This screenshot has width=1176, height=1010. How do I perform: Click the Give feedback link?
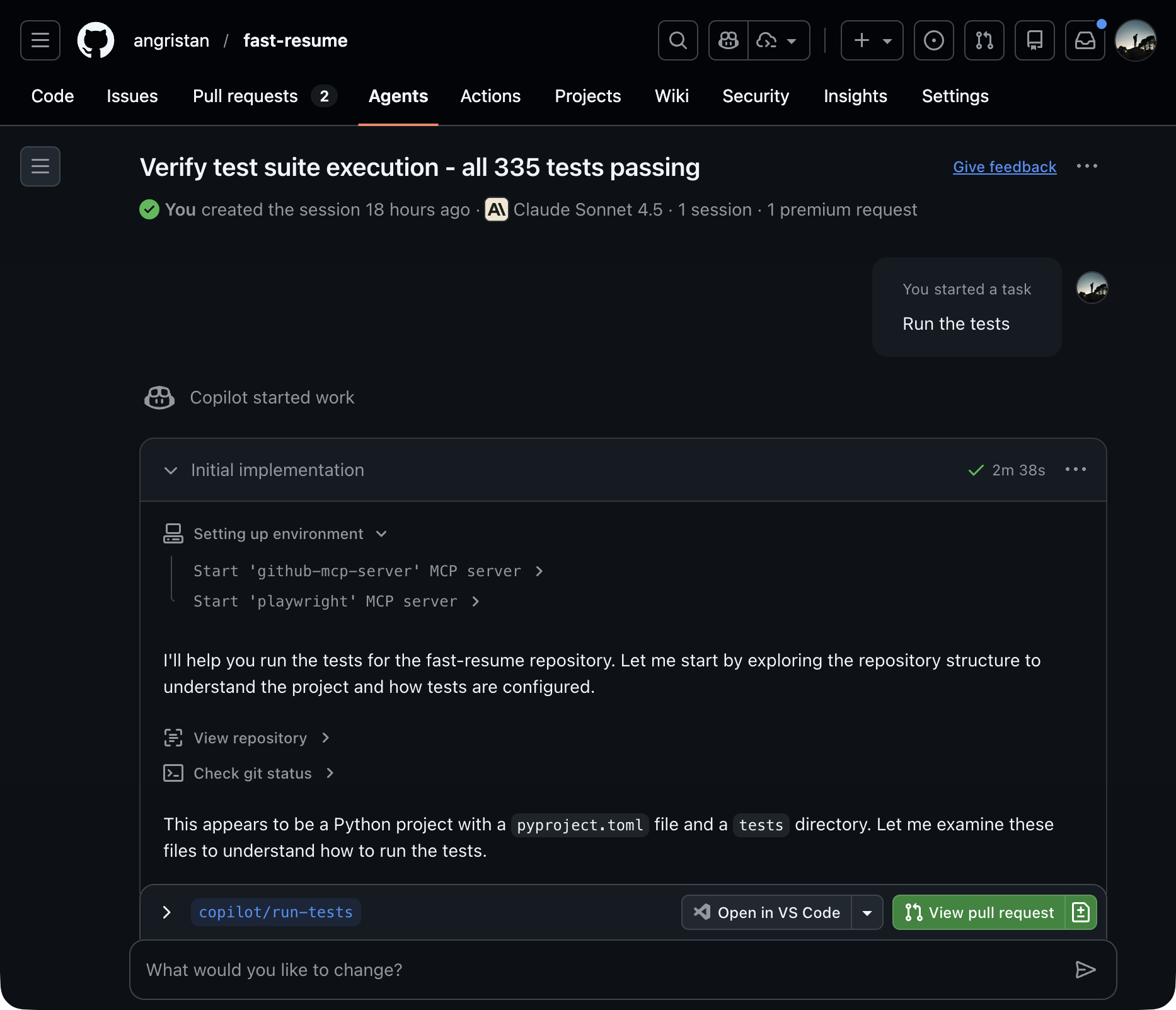click(1004, 166)
